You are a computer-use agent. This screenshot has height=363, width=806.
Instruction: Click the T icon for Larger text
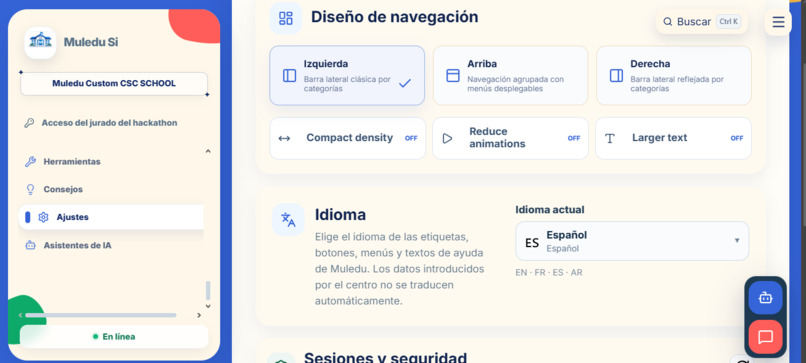point(610,138)
